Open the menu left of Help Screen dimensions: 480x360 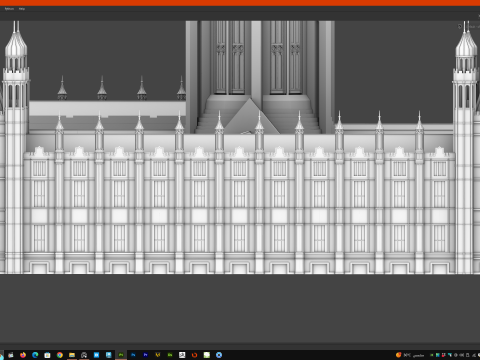[x=9, y=9]
